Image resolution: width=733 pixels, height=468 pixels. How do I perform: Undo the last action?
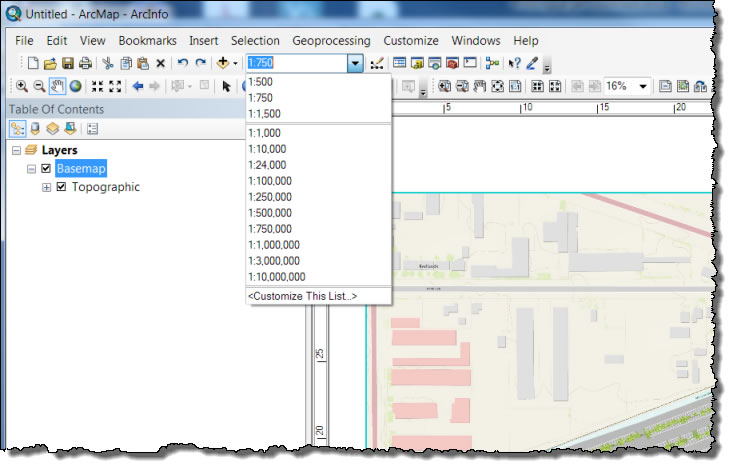click(x=183, y=63)
